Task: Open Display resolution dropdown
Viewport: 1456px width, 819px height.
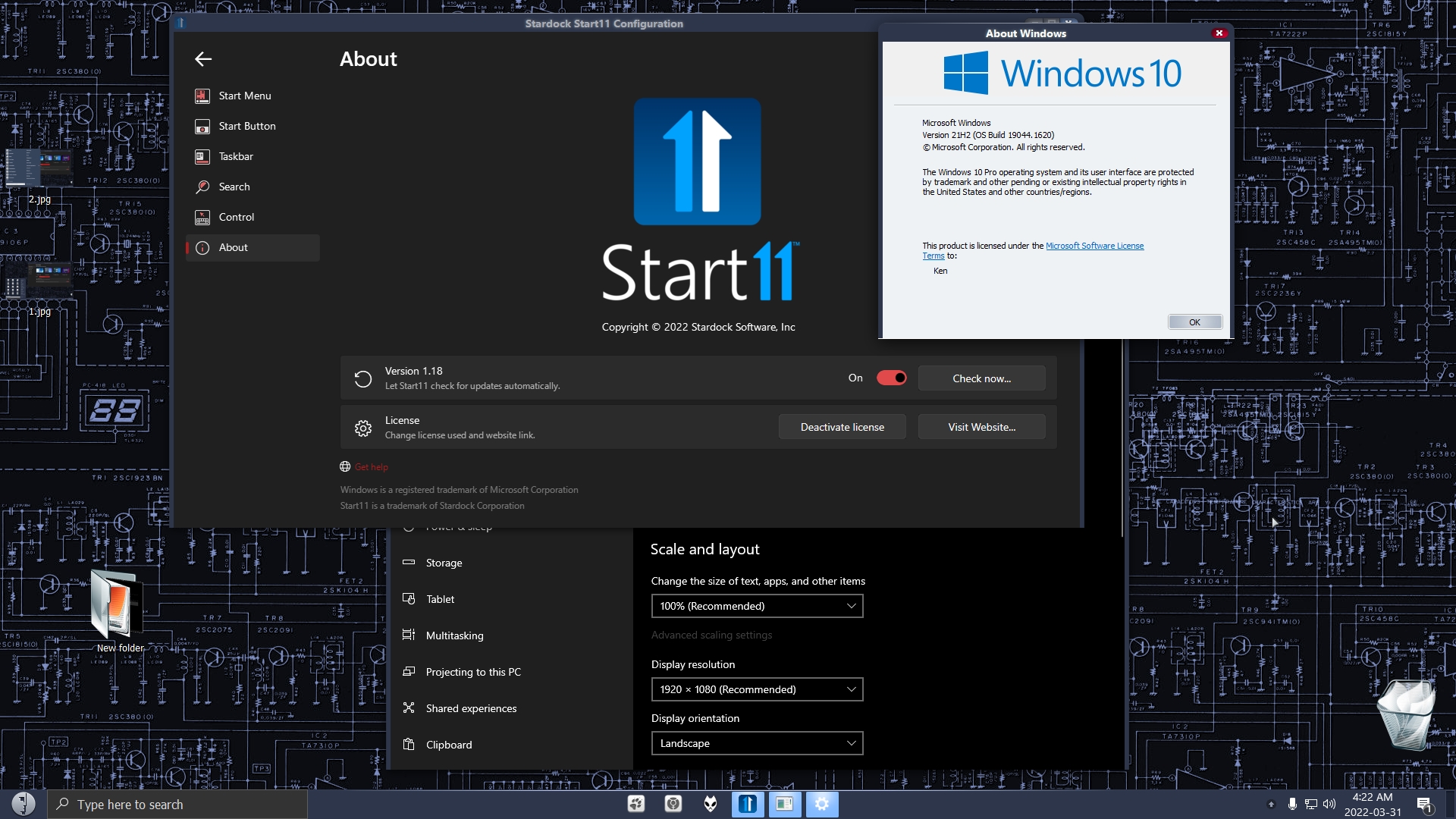Action: [x=757, y=689]
